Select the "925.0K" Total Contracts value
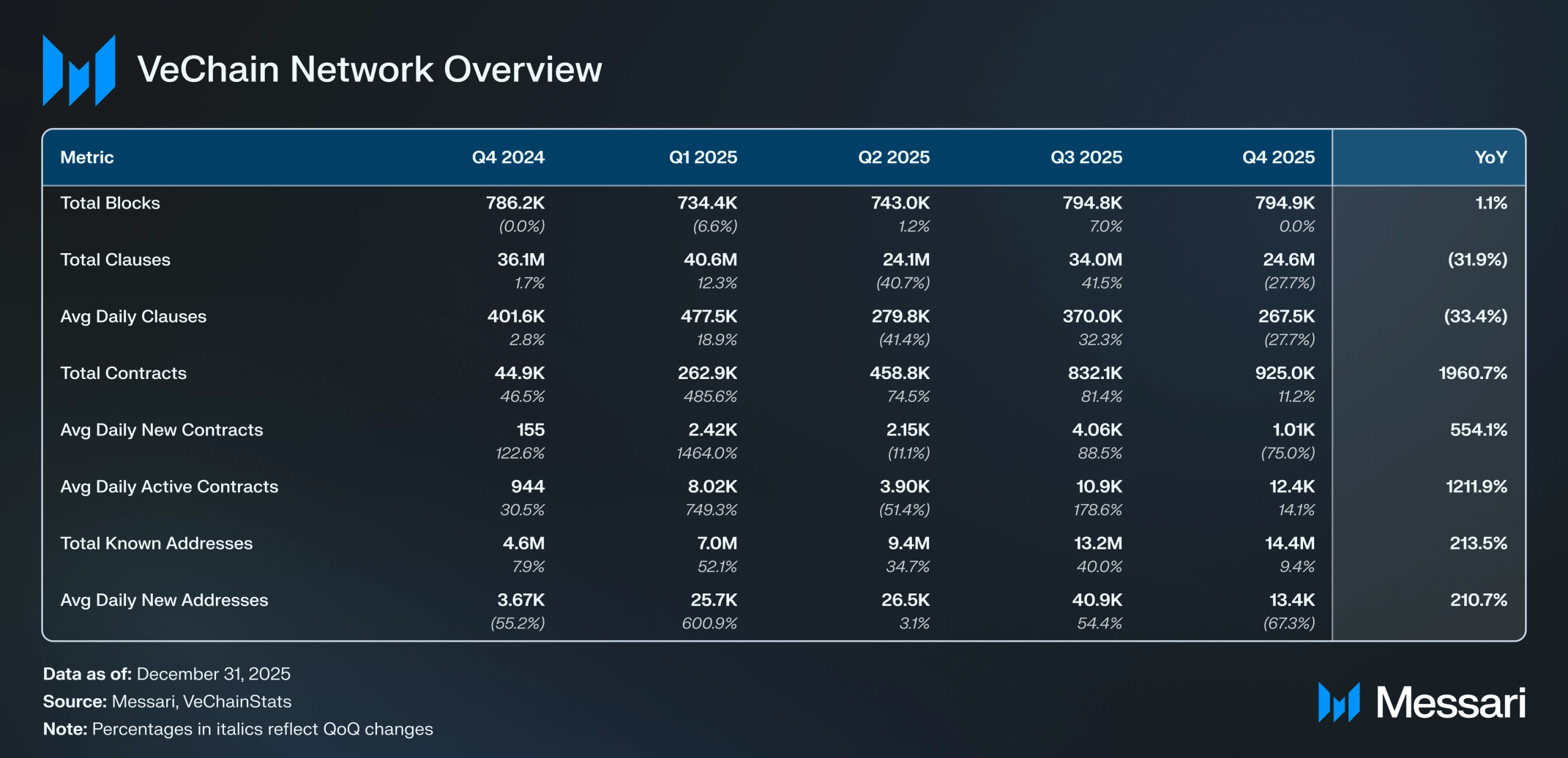The width and height of the screenshot is (1568, 758). tap(1285, 373)
